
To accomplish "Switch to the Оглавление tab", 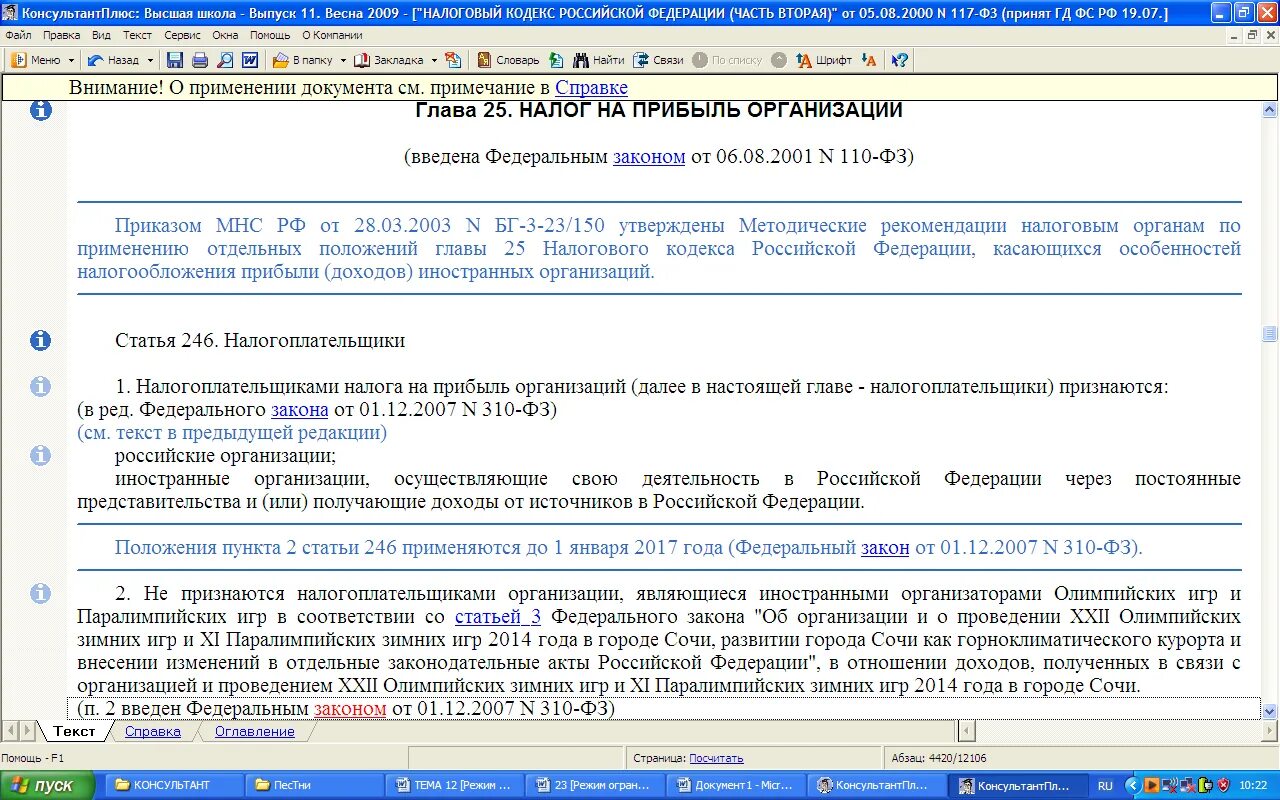I will pos(255,731).
